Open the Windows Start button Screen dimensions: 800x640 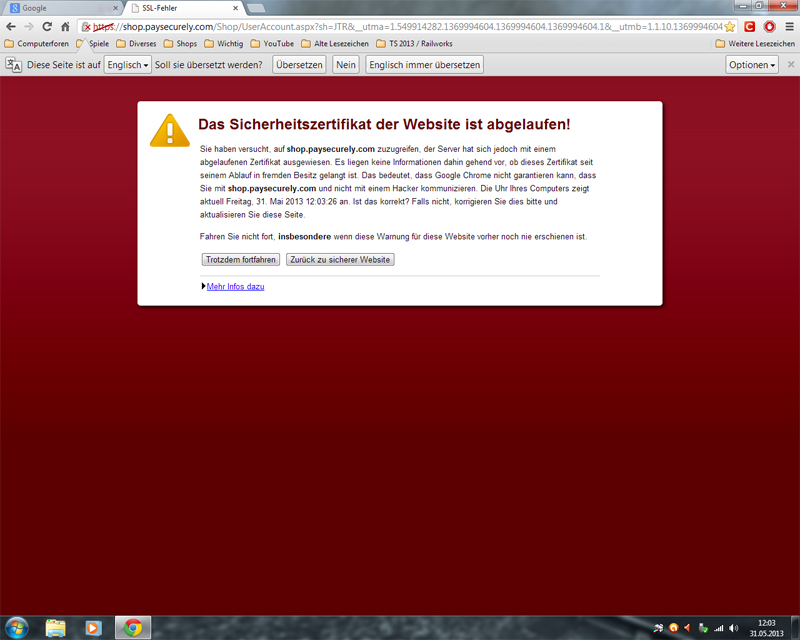(x=16, y=628)
